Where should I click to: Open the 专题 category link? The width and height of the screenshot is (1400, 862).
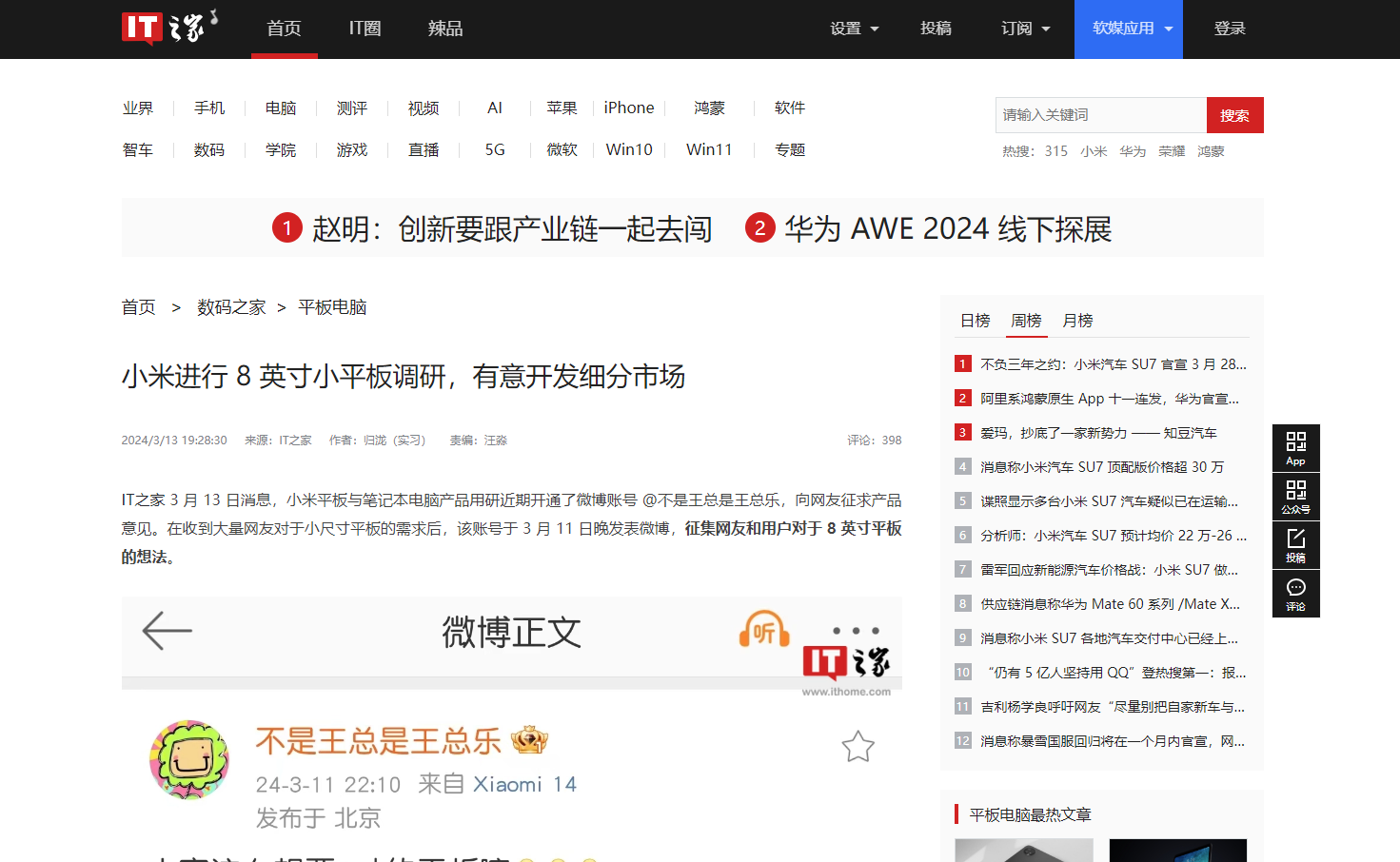[790, 150]
